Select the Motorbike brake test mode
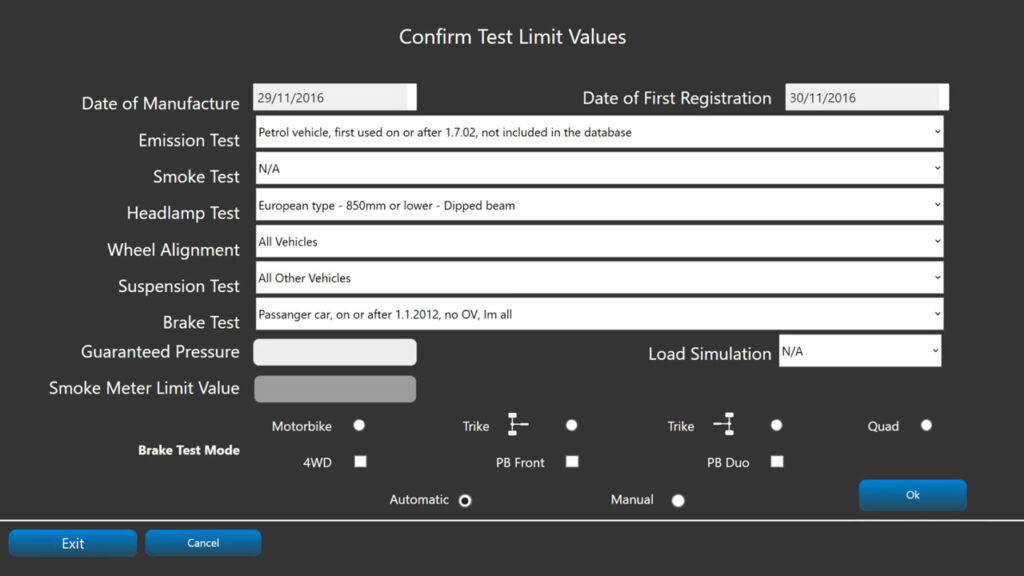 click(359, 425)
